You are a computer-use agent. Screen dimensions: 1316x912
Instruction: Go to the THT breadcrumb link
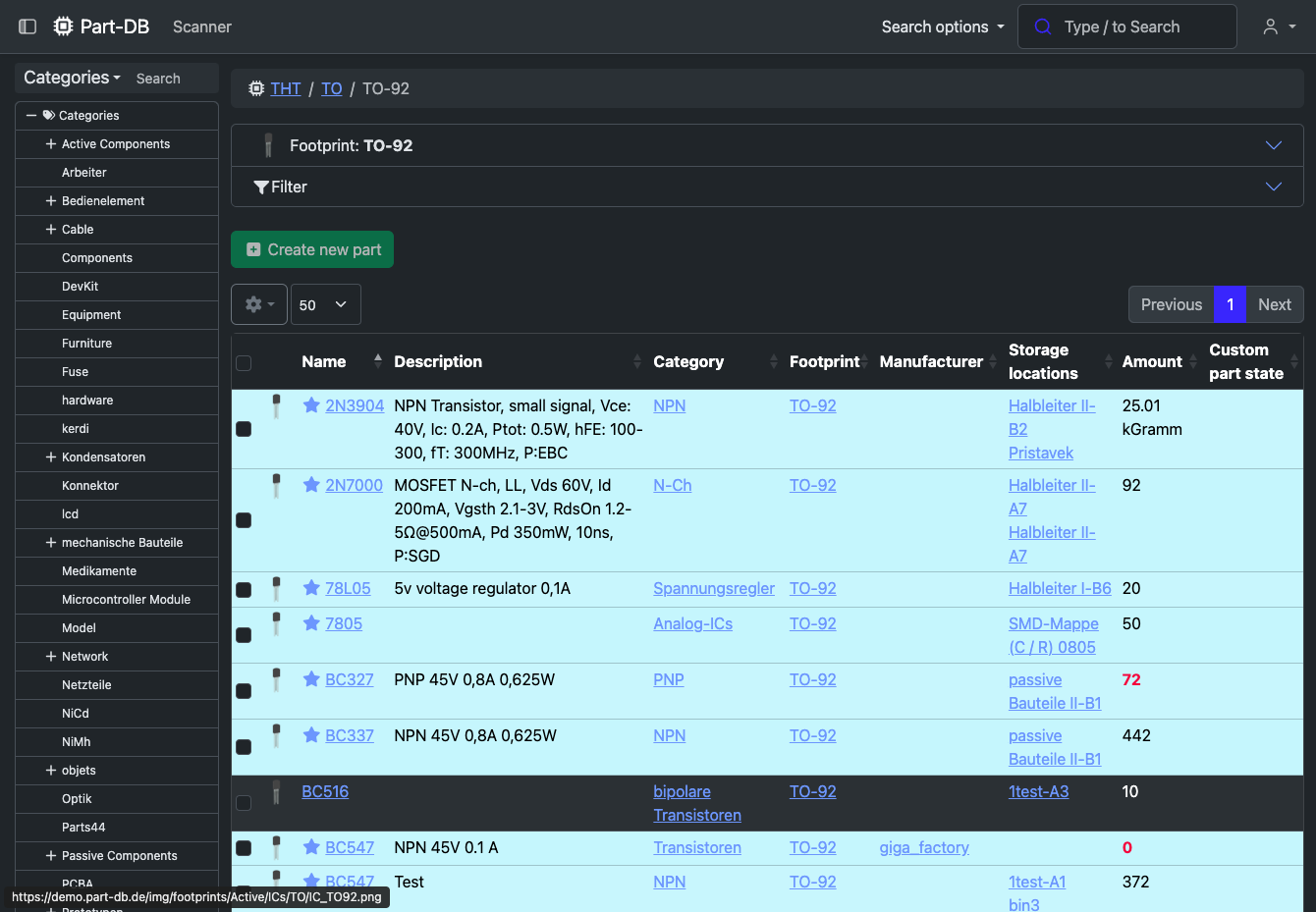tap(286, 88)
